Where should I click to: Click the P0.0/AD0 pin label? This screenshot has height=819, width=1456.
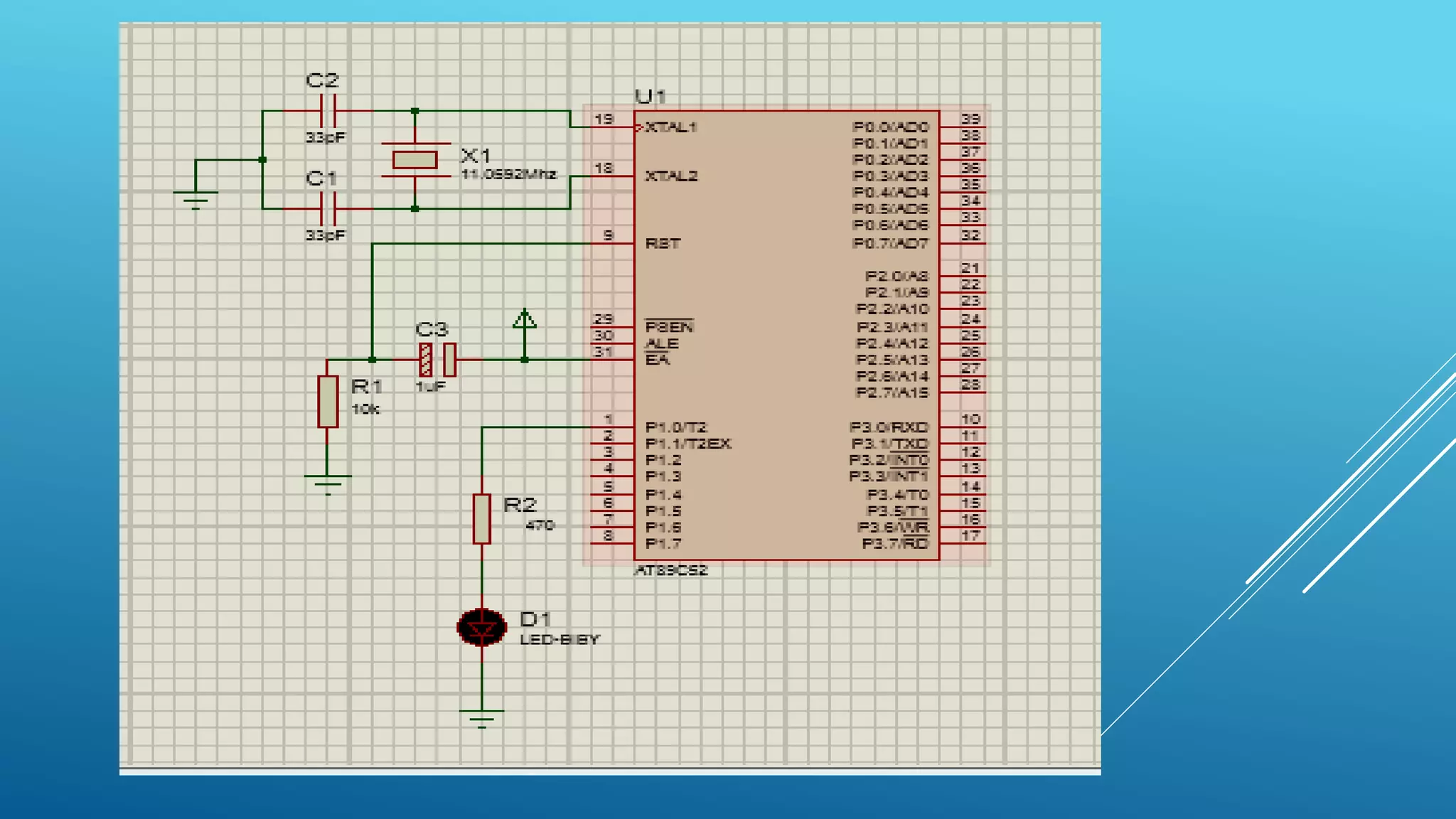(x=890, y=127)
